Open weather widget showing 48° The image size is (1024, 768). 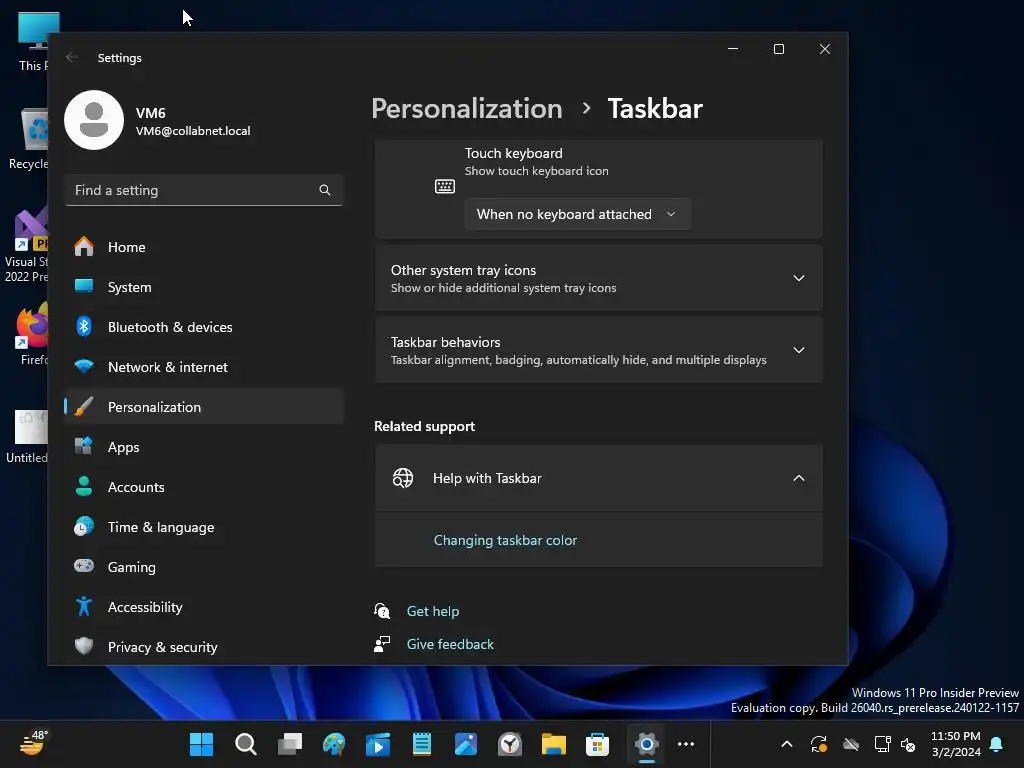(33, 743)
